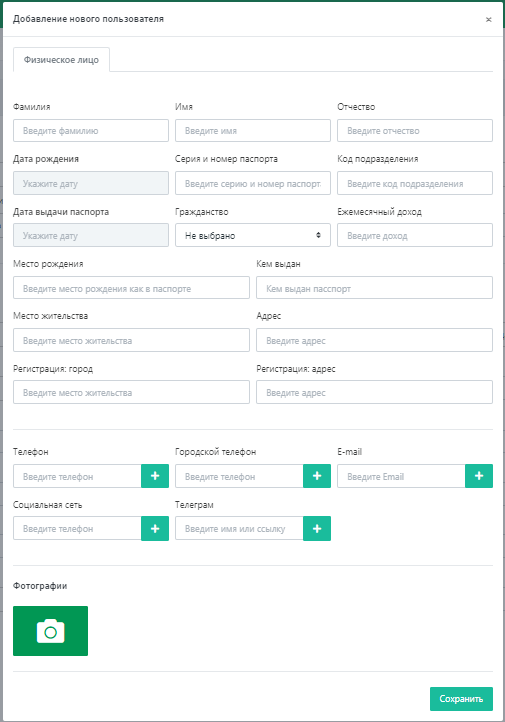Screen dimensions: 505x722
Task: Close the dialog with the X icon
Action: [488, 19]
